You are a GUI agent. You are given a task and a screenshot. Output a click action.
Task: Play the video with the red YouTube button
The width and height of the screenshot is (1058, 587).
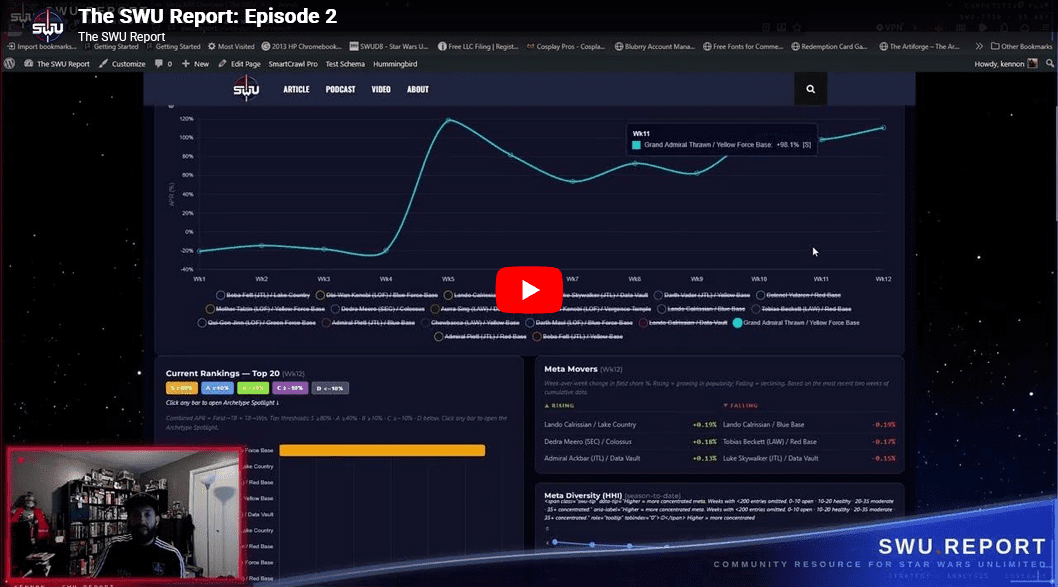coord(529,289)
